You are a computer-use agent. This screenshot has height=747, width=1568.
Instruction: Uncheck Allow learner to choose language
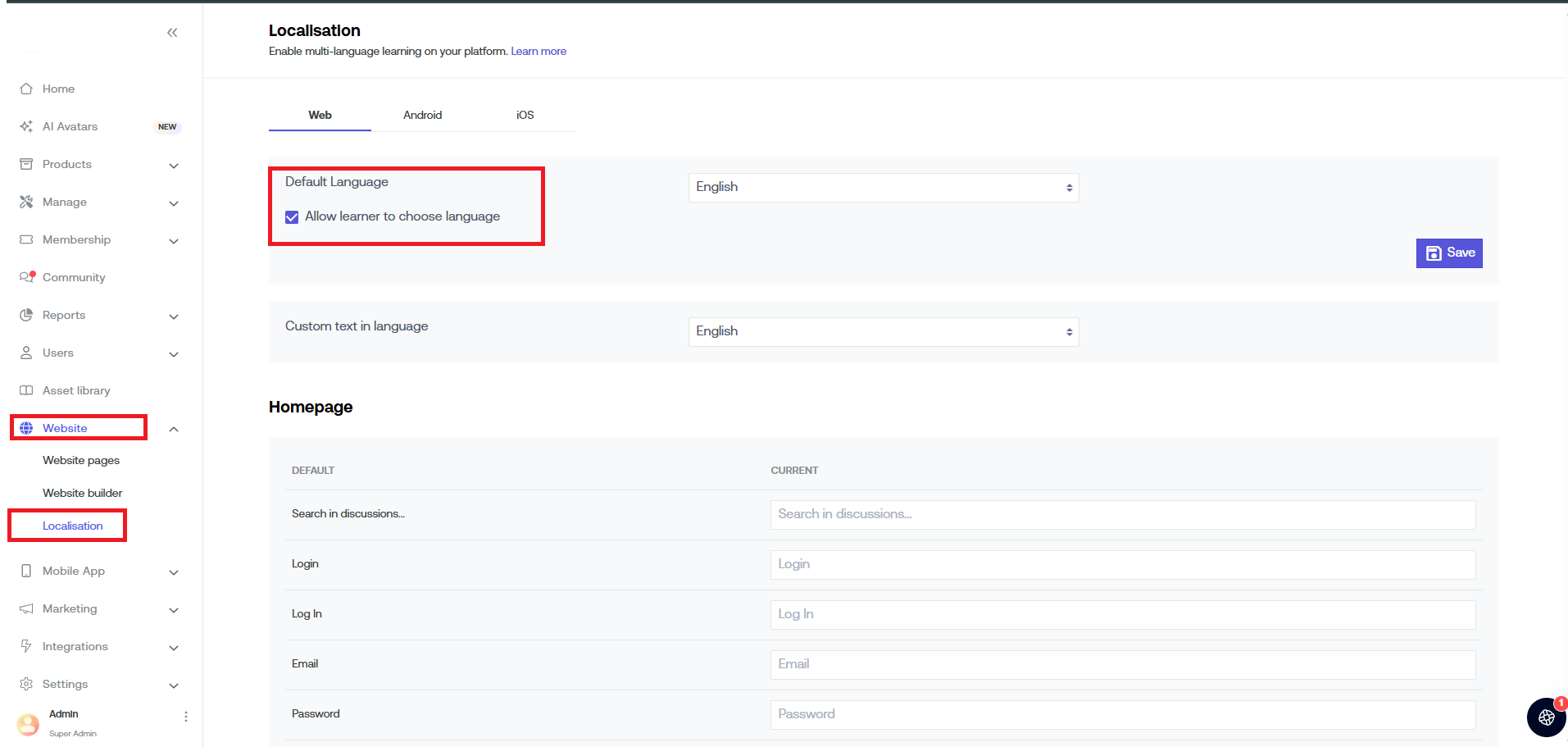coord(292,217)
